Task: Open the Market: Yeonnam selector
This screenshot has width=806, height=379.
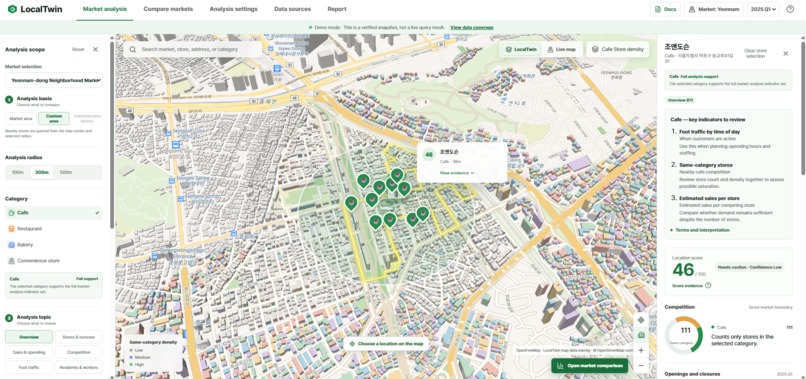Action: (713, 9)
